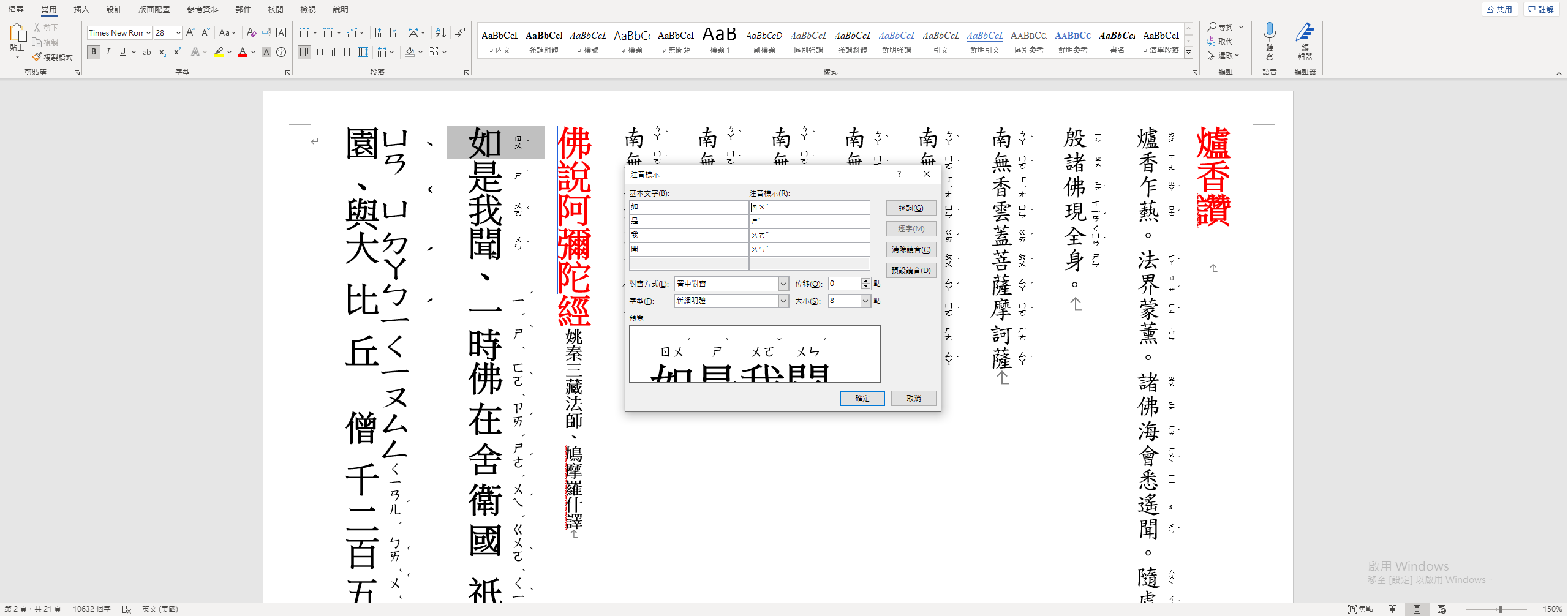Click the Format Painter (複製格式) brush
This screenshot has height=616, width=1568.
pyautogui.click(x=37, y=57)
